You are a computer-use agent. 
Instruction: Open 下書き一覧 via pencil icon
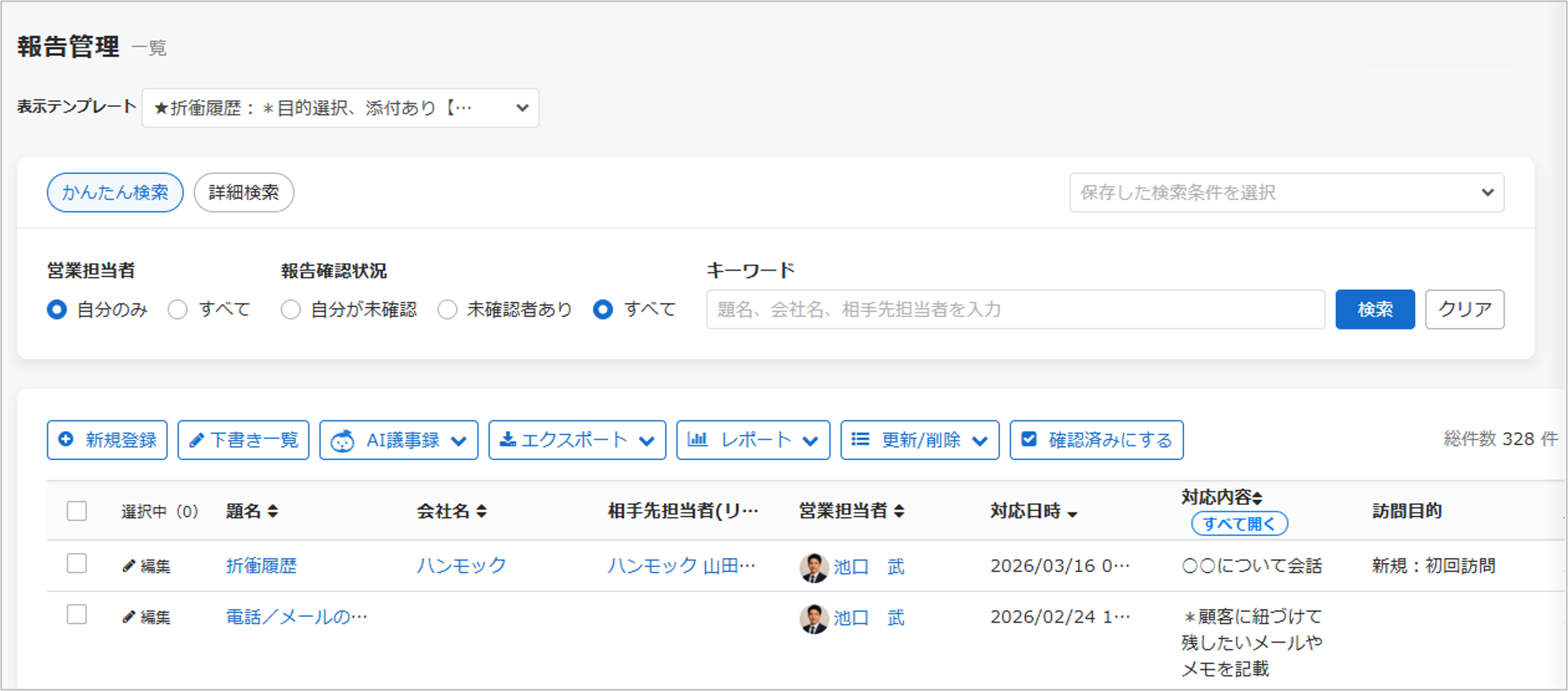196,440
